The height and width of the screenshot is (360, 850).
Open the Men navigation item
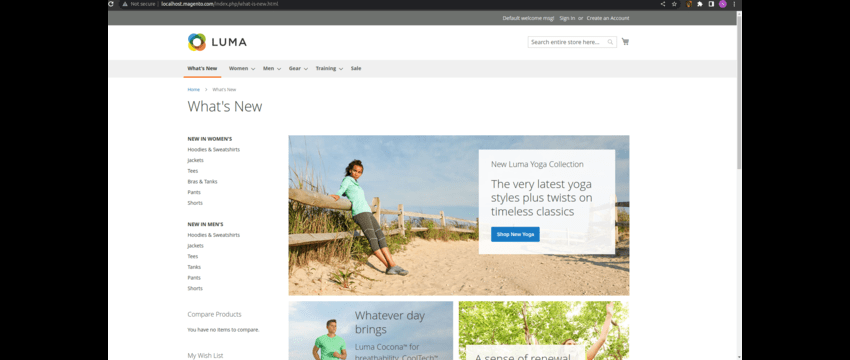[x=268, y=68]
